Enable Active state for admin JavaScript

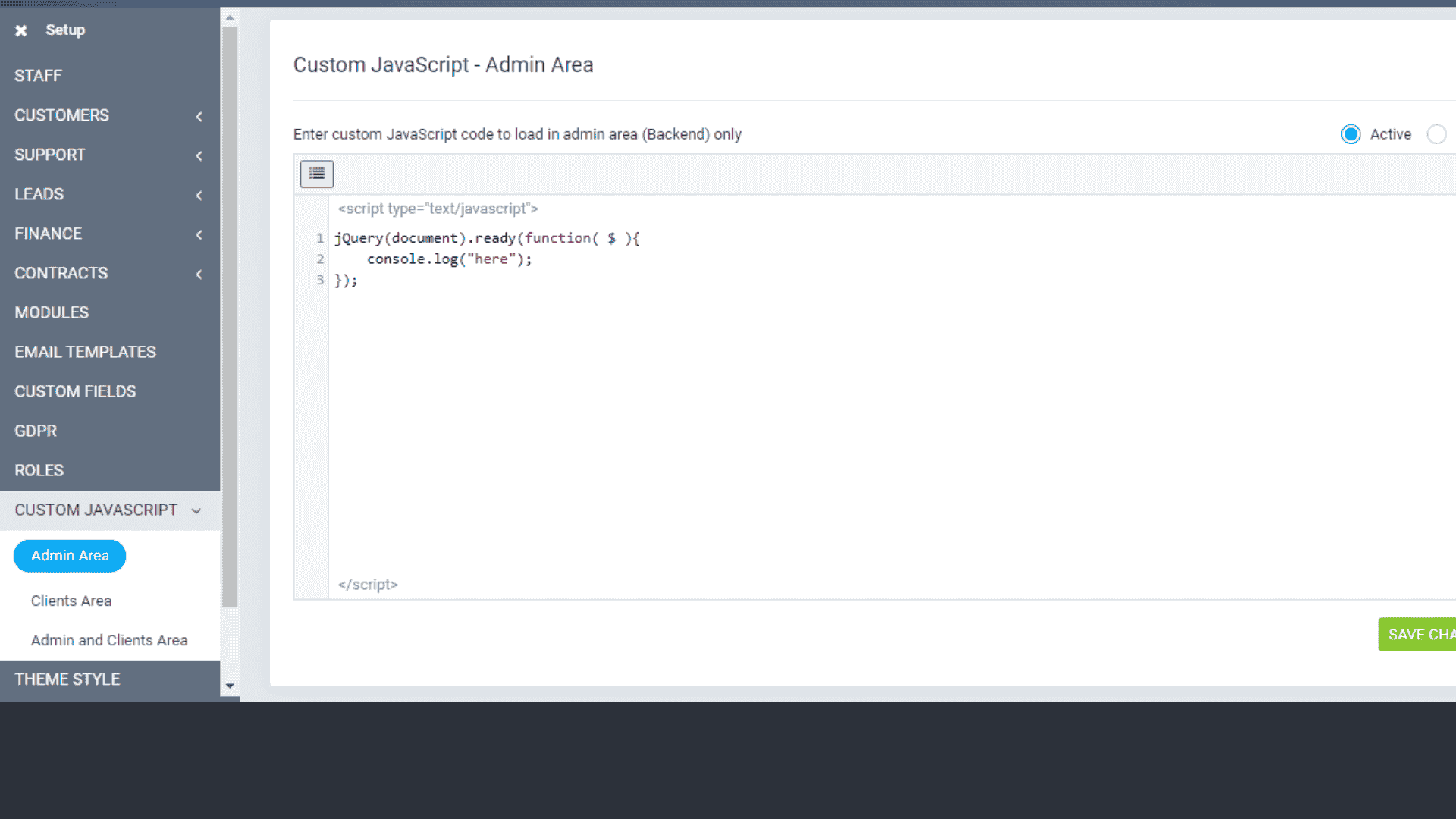click(1351, 133)
